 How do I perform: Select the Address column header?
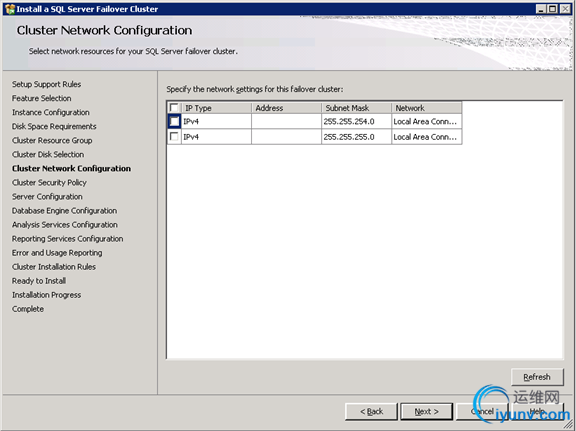(x=286, y=108)
